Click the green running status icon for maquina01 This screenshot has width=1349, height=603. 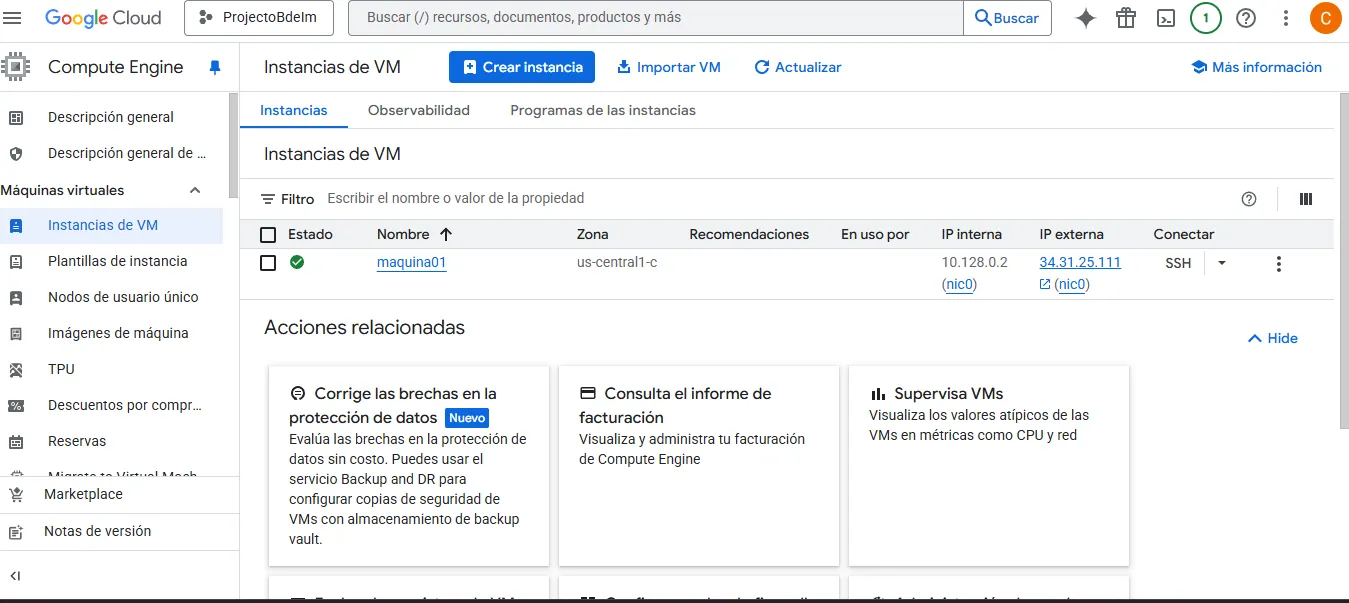pyautogui.click(x=297, y=262)
